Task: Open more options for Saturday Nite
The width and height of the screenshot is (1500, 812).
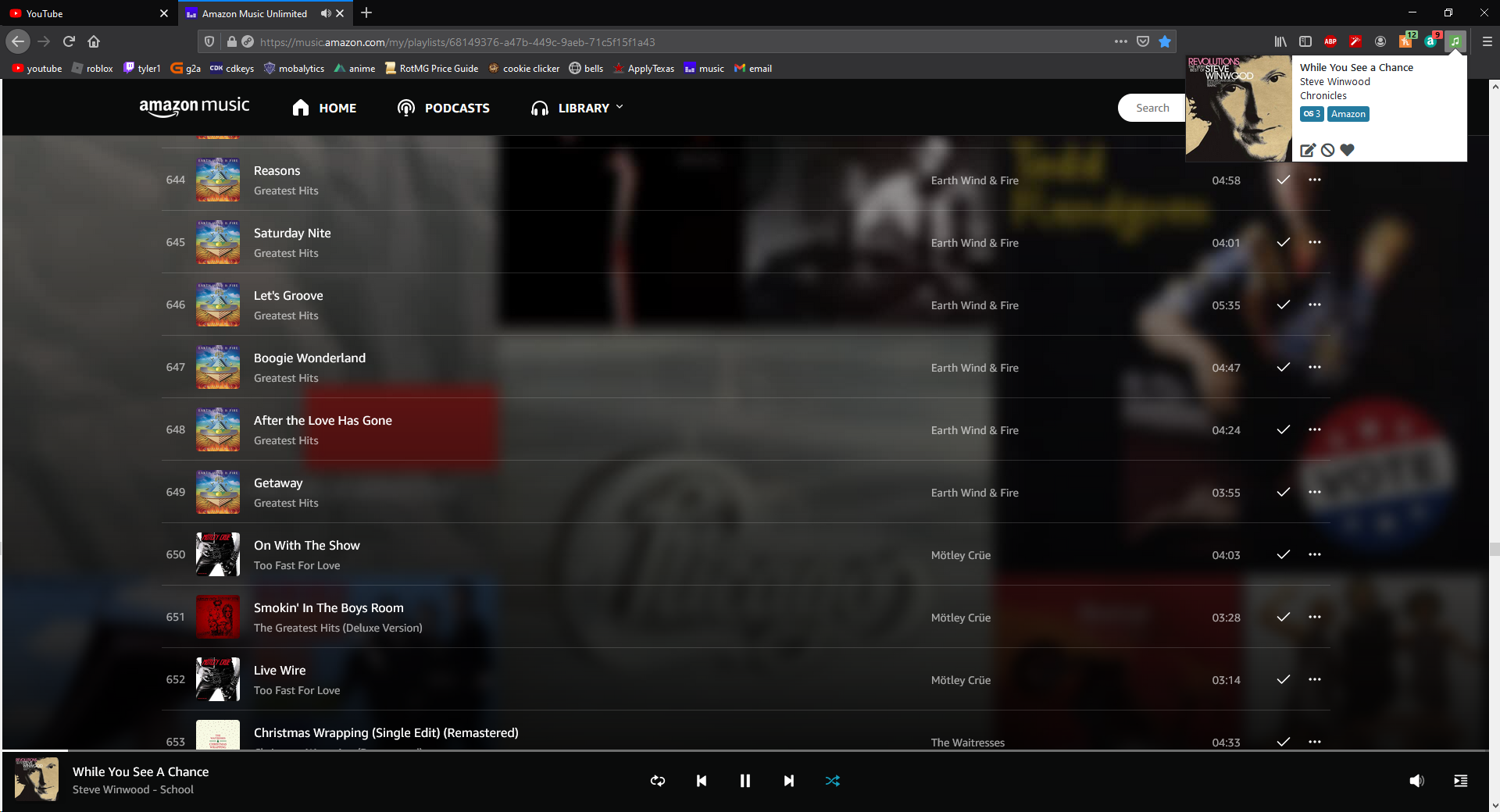Action: (1315, 242)
